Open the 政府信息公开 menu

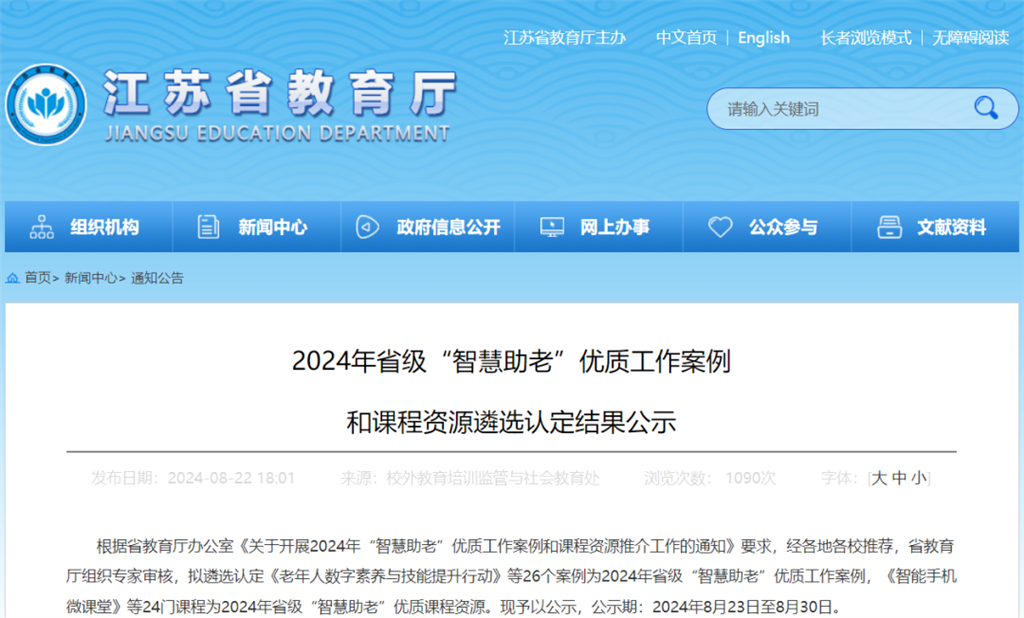pyautogui.click(x=428, y=227)
